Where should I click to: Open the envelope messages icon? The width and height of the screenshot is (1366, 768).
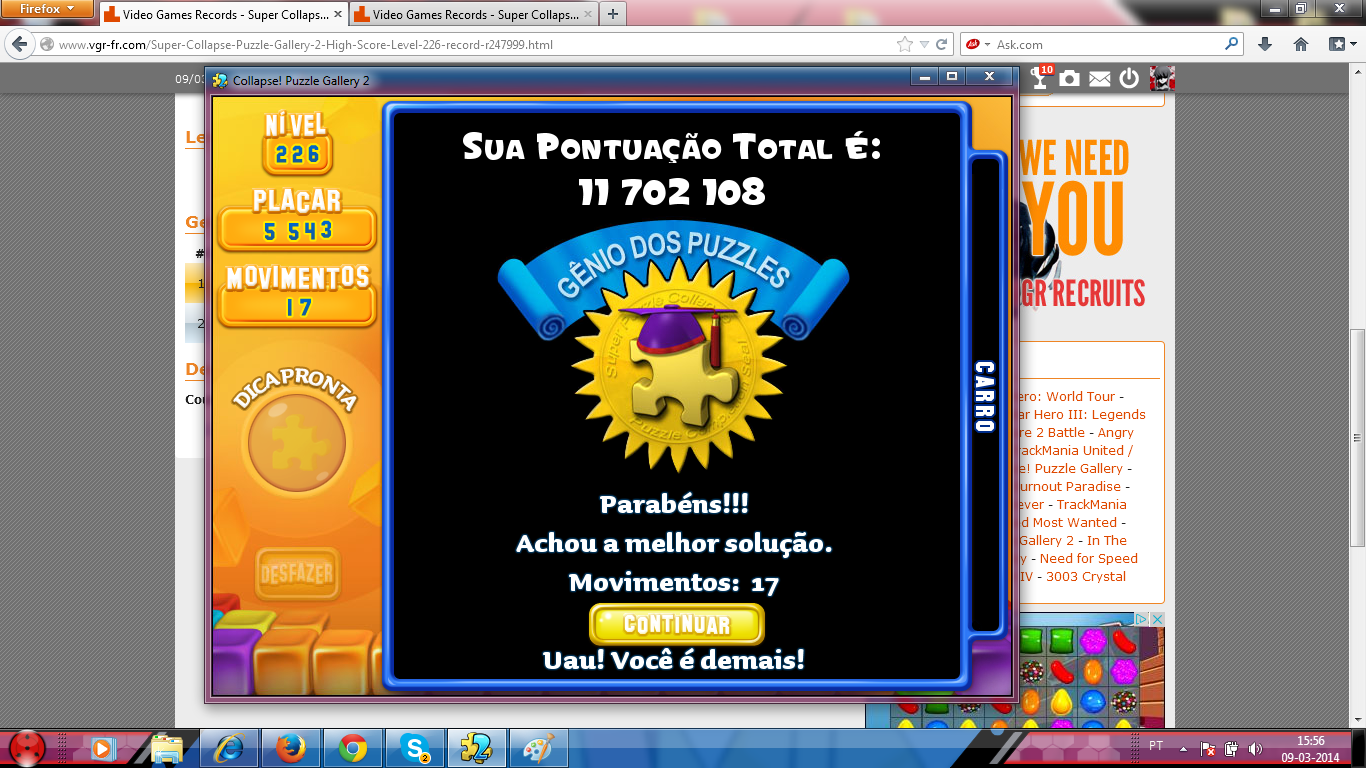(1100, 78)
